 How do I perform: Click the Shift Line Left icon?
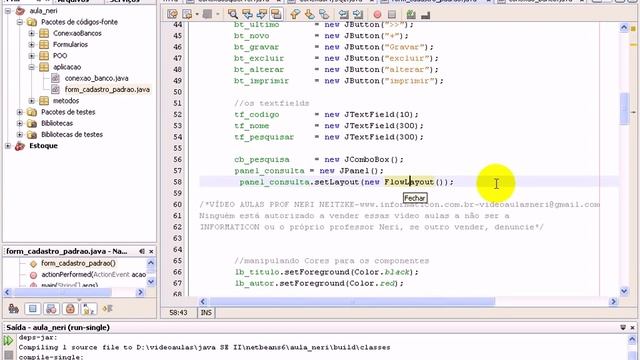pyautogui.click(x=343, y=15)
